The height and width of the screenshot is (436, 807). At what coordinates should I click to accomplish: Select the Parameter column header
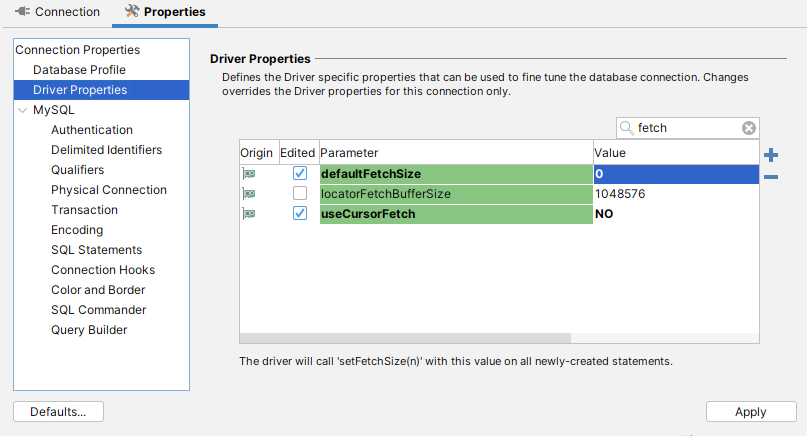[455, 153]
